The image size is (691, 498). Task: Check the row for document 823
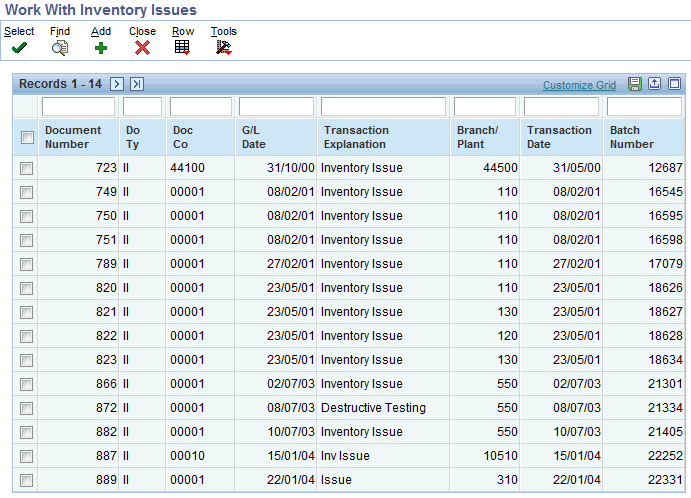point(26,360)
